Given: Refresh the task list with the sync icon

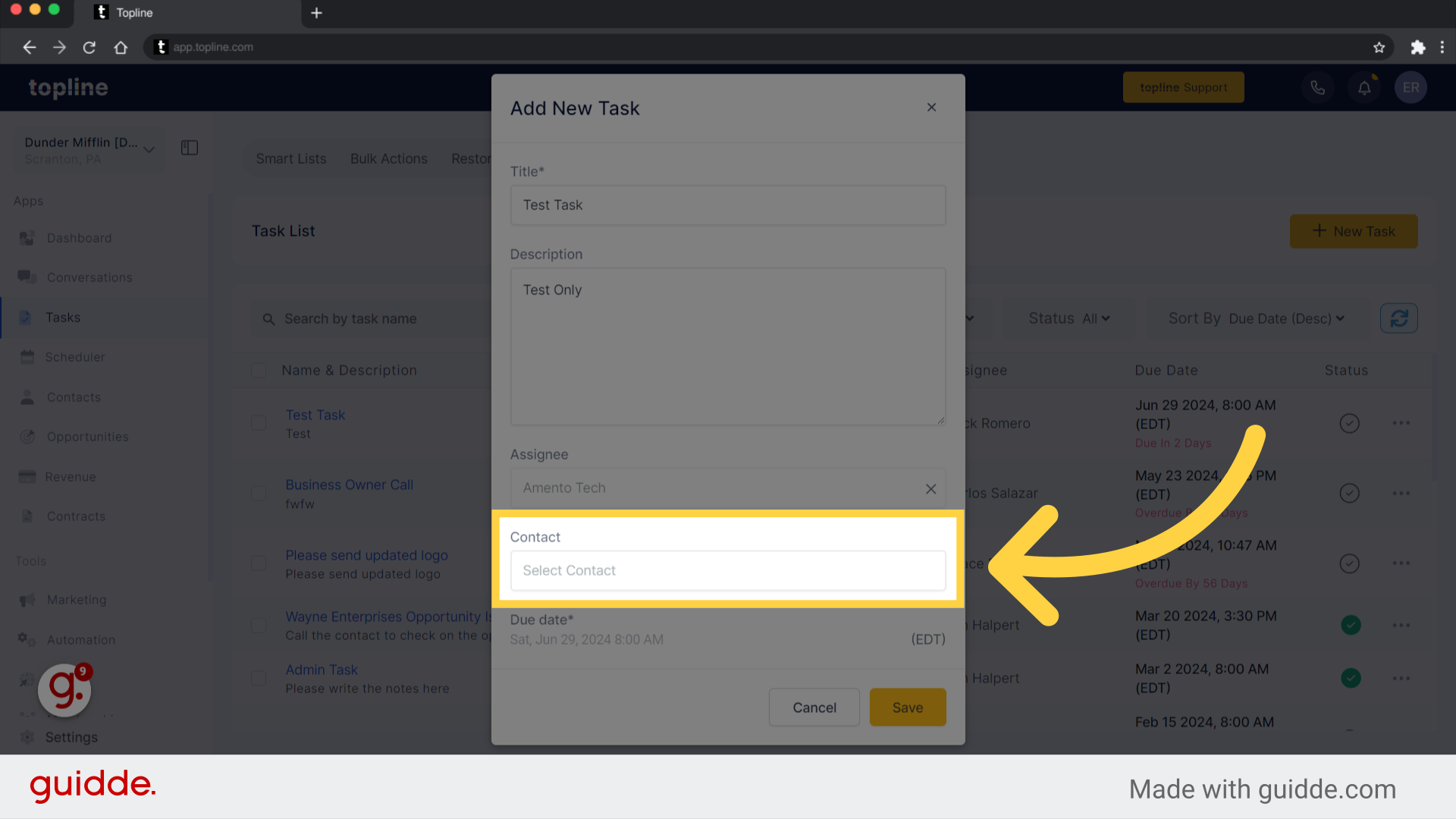Looking at the screenshot, I should 1399,318.
